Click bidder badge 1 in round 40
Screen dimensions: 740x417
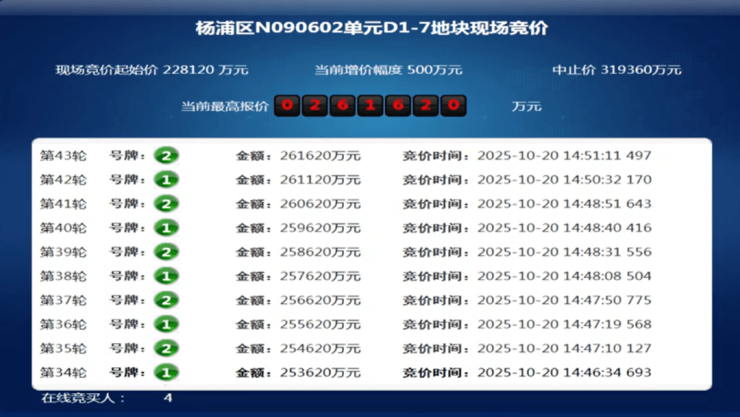166,228
